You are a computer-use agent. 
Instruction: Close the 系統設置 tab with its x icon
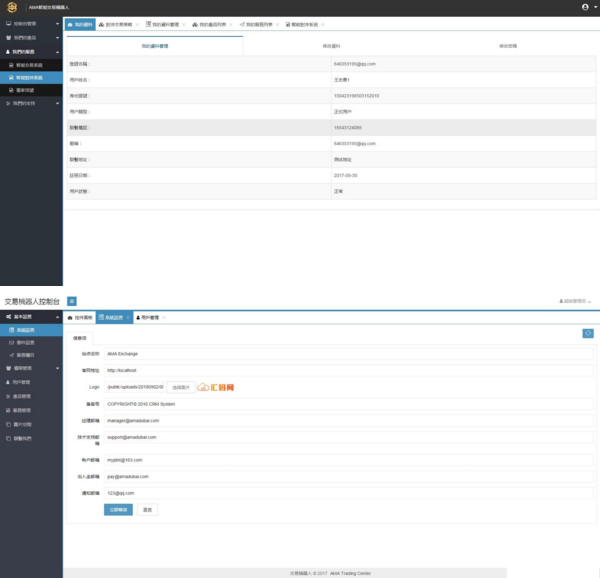point(127,318)
